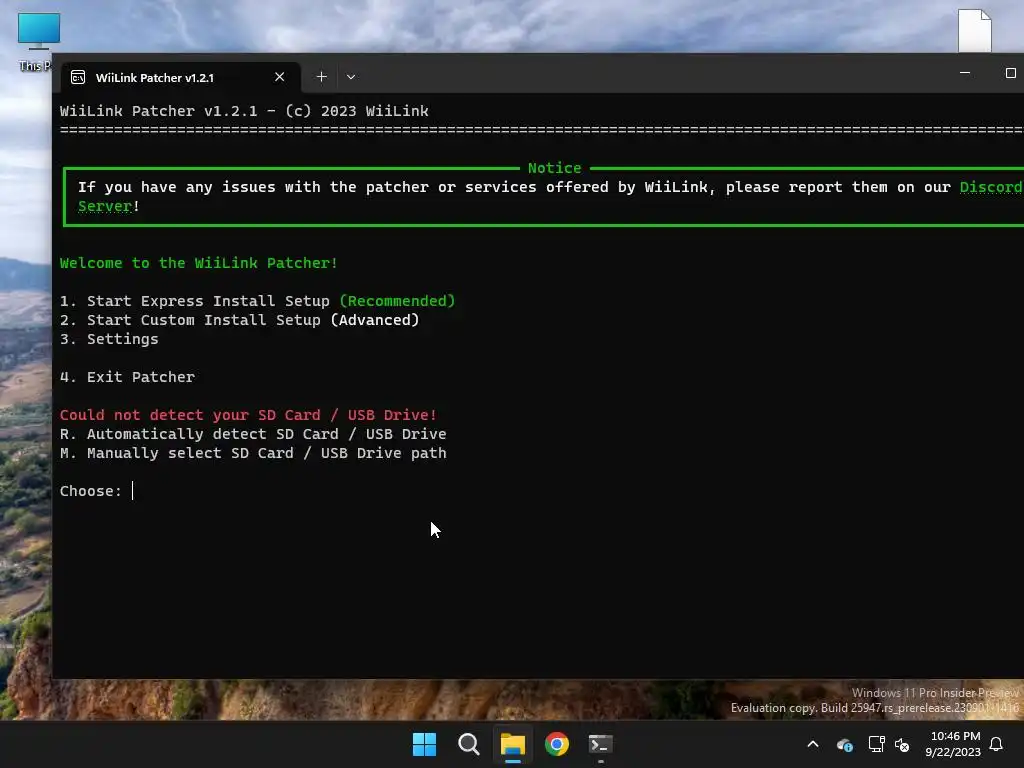
Task: Close the WiiLink Patcher terminal tab
Action: pyautogui.click(x=280, y=77)
